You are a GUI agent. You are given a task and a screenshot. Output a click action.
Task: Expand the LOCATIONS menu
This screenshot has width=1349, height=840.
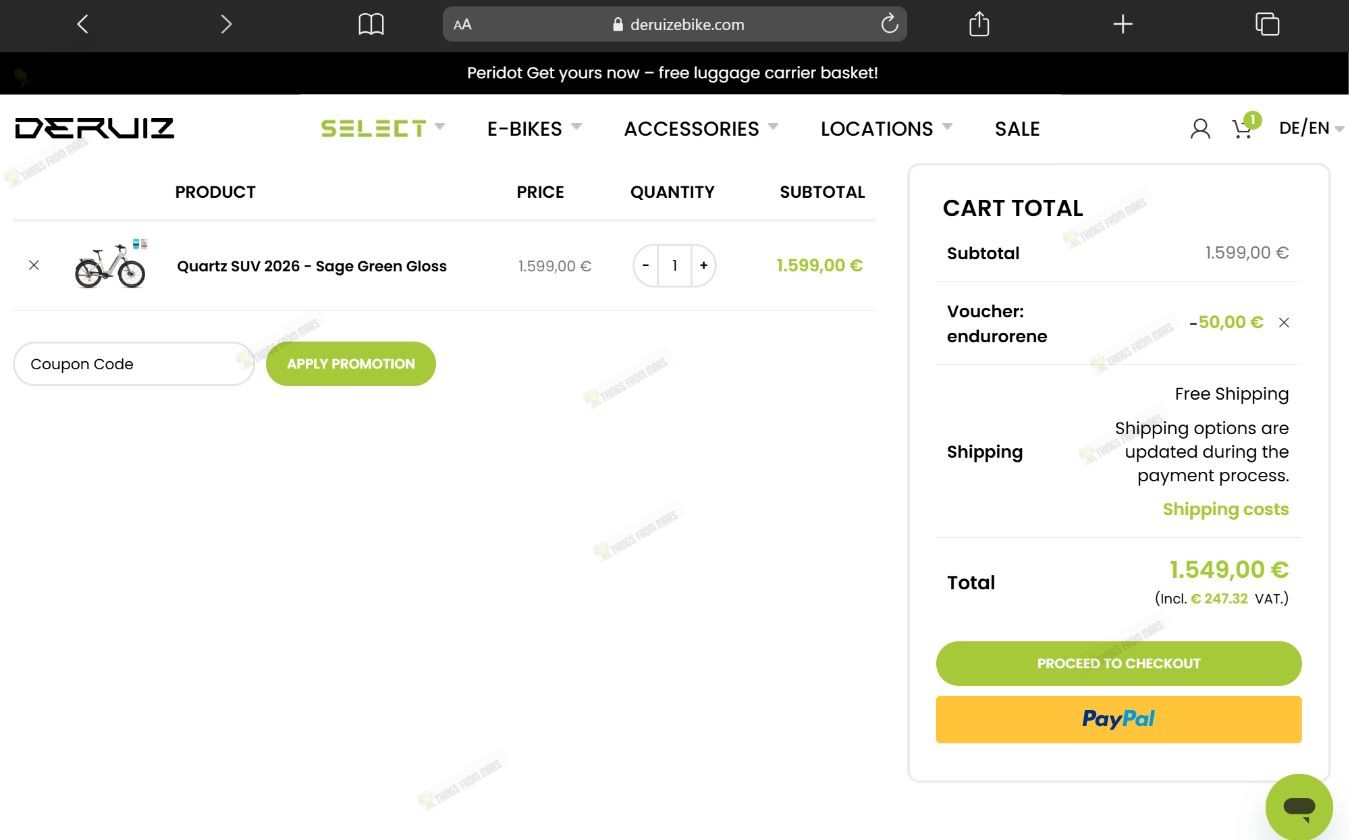point(886,128)
